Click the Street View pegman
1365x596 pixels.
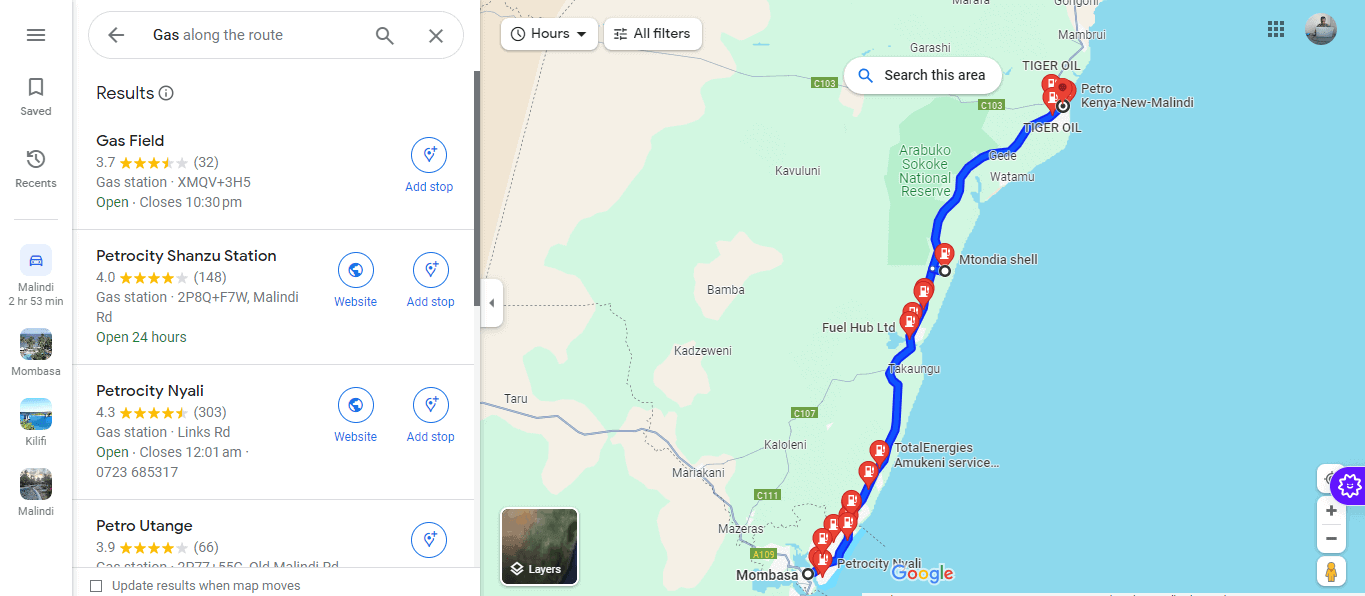(1331, 571)
